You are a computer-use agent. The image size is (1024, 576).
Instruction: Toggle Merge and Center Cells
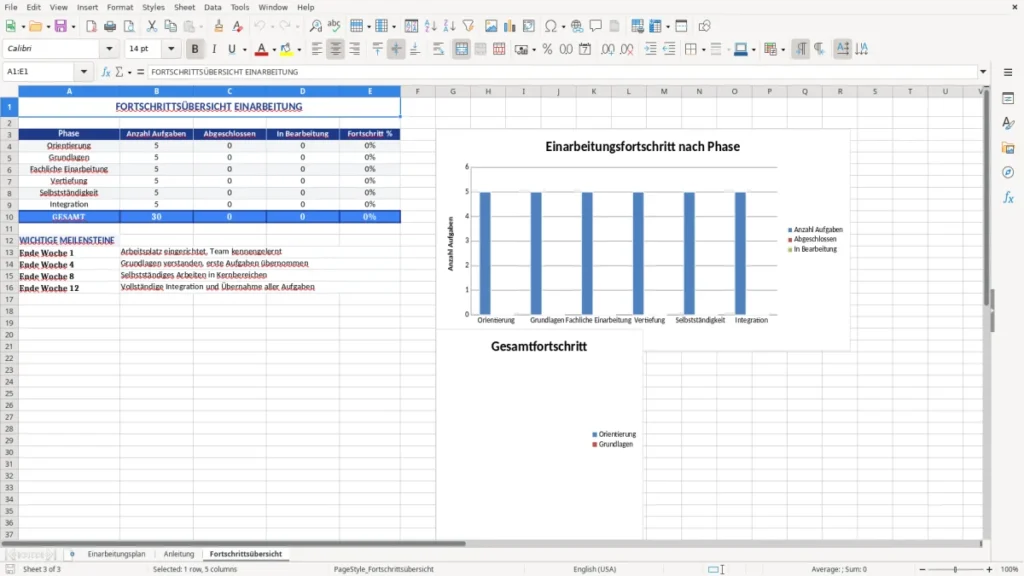point(461,49)
